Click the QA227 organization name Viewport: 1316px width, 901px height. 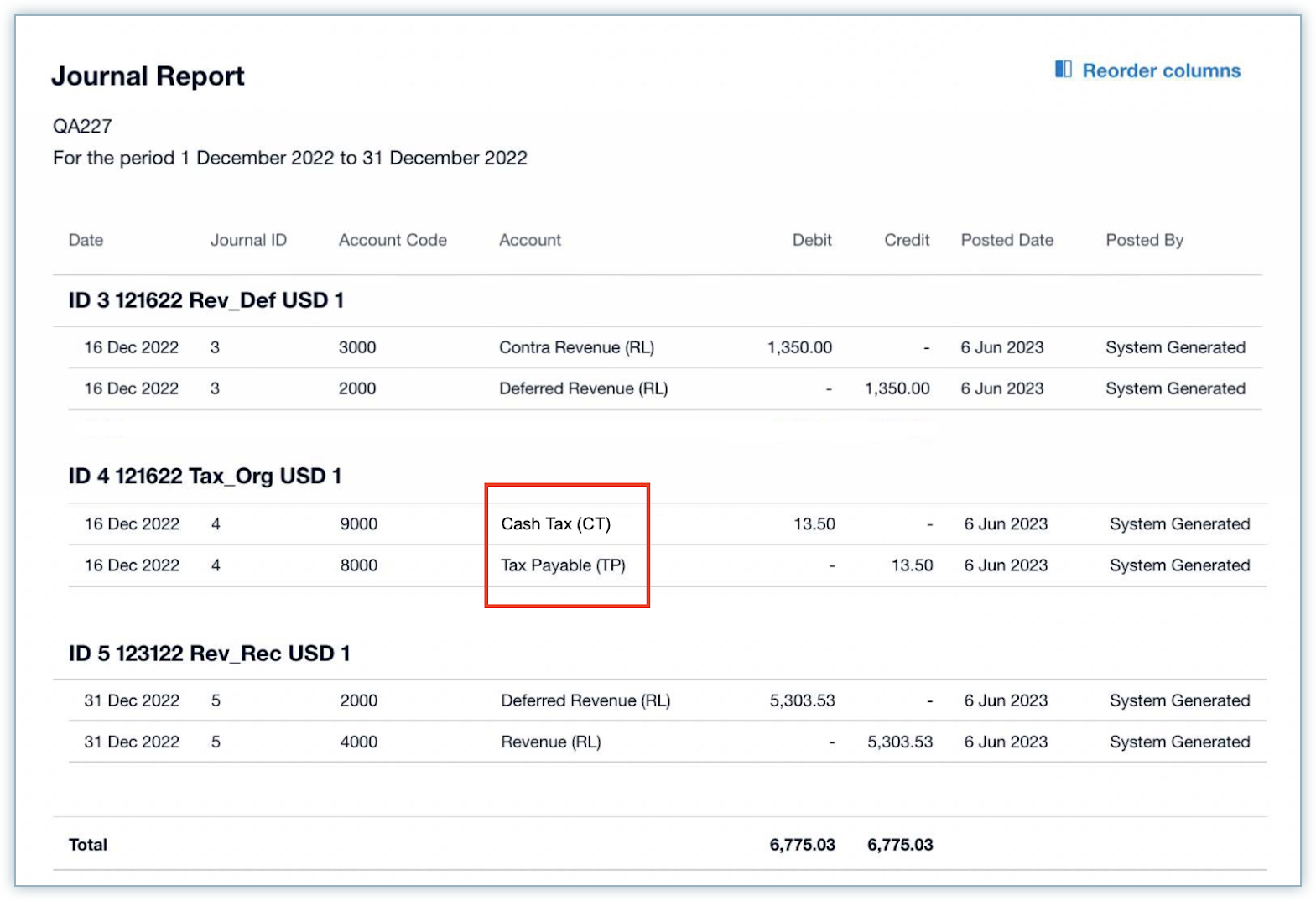82,126
